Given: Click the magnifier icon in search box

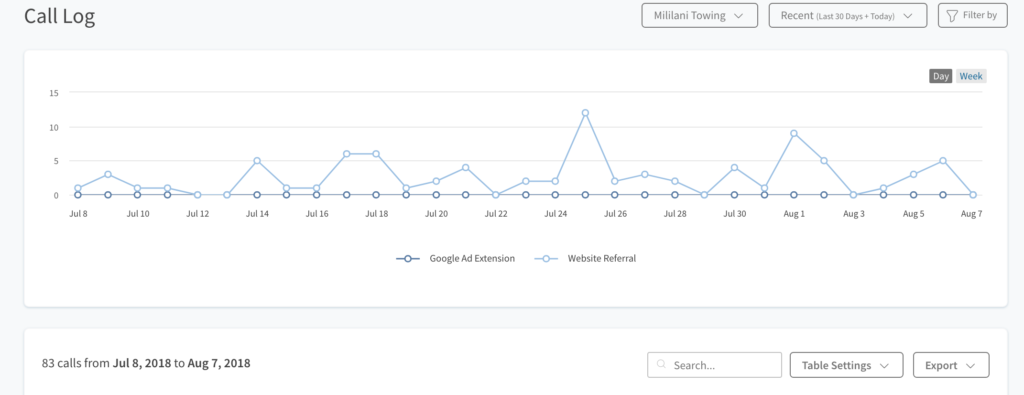Looking at the screenshot, I should pyautogui.click(x=661, y=365).
